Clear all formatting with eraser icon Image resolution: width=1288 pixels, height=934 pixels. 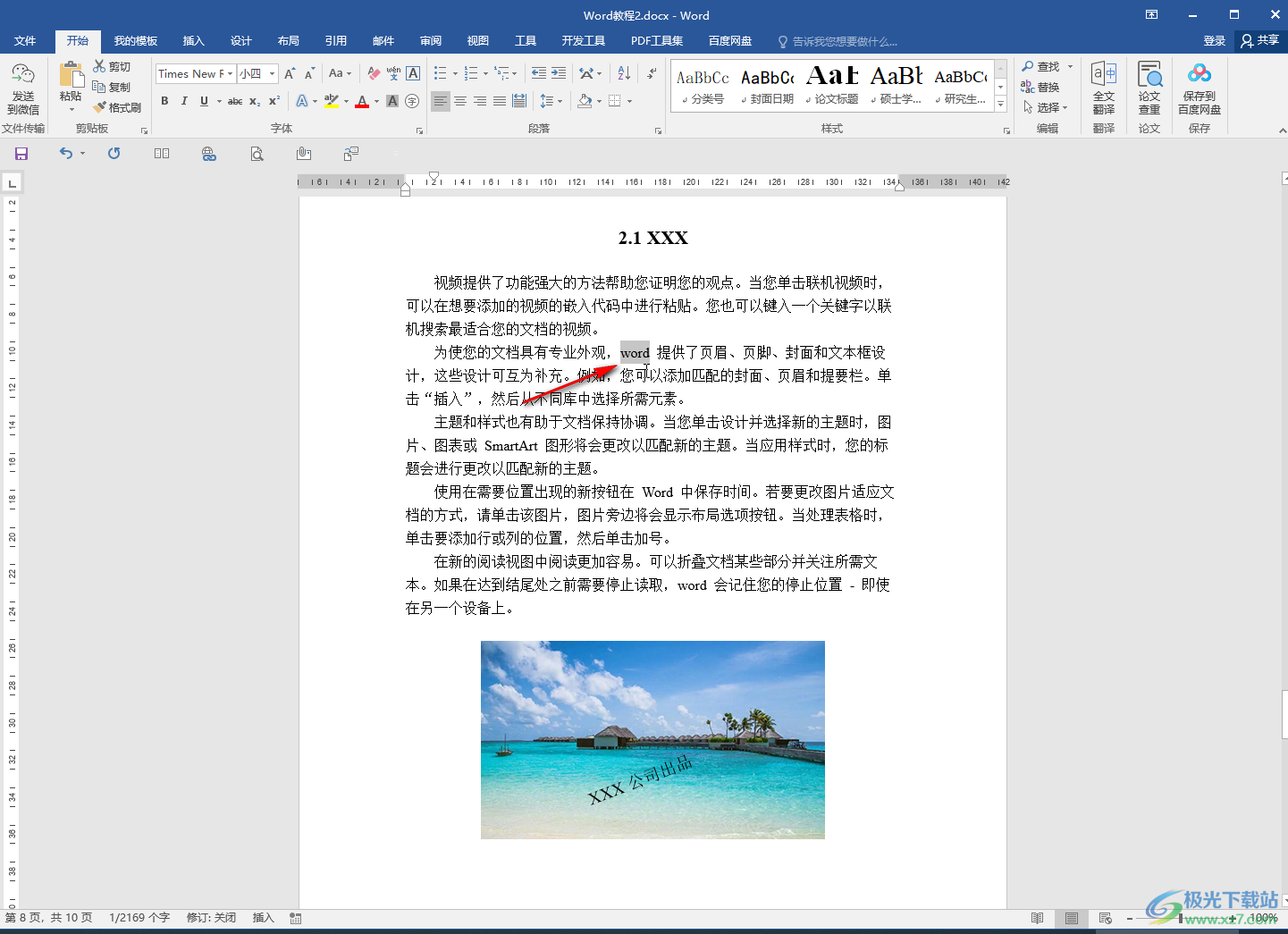click(x=374, y=73)
